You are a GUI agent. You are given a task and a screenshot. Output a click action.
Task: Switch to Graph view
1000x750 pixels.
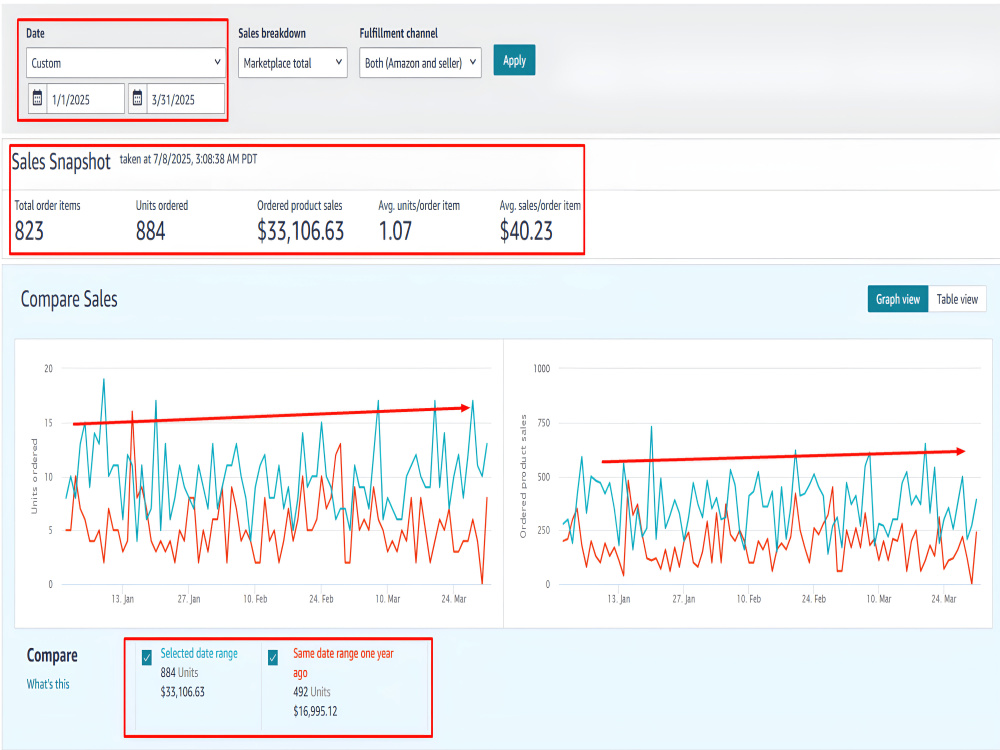(897, 298)
